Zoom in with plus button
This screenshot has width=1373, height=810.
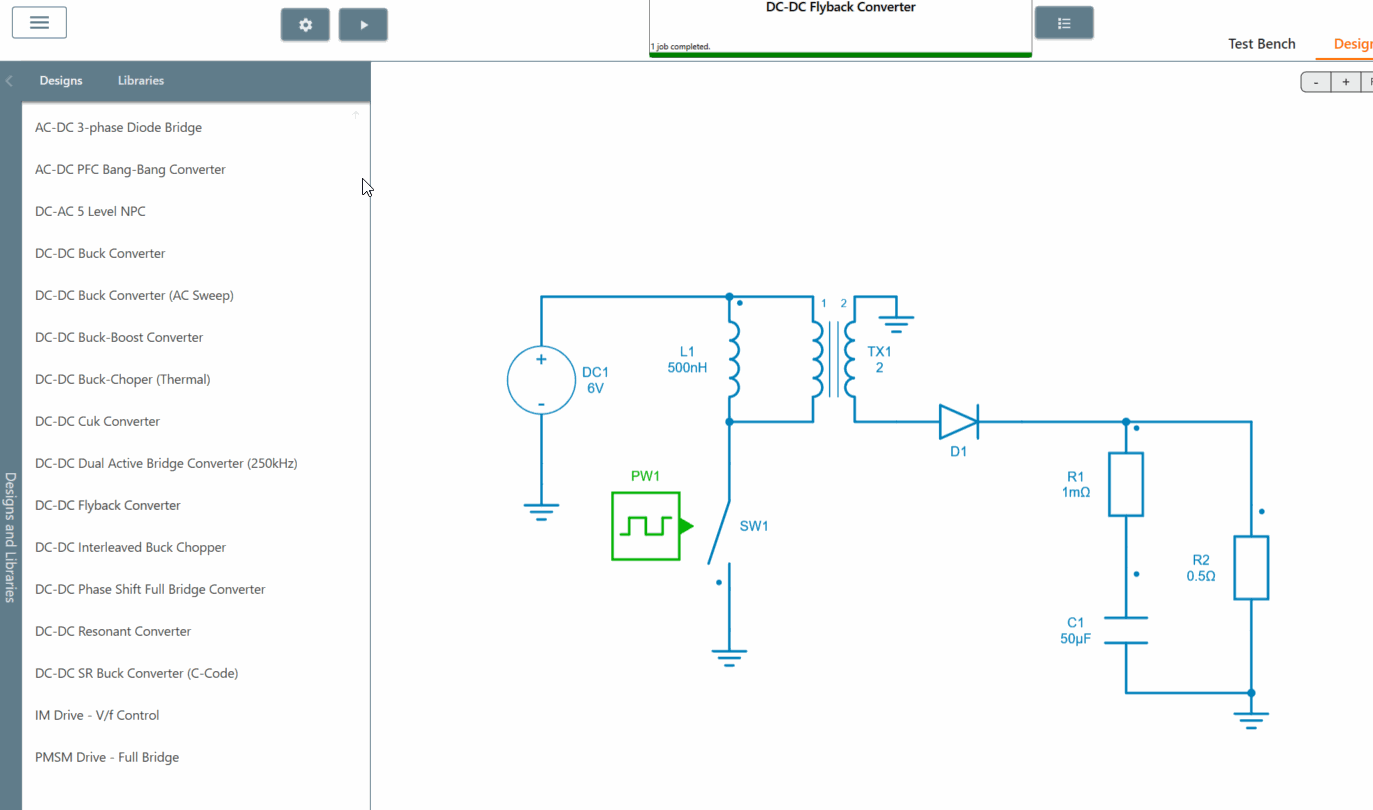click(1346, 82)
